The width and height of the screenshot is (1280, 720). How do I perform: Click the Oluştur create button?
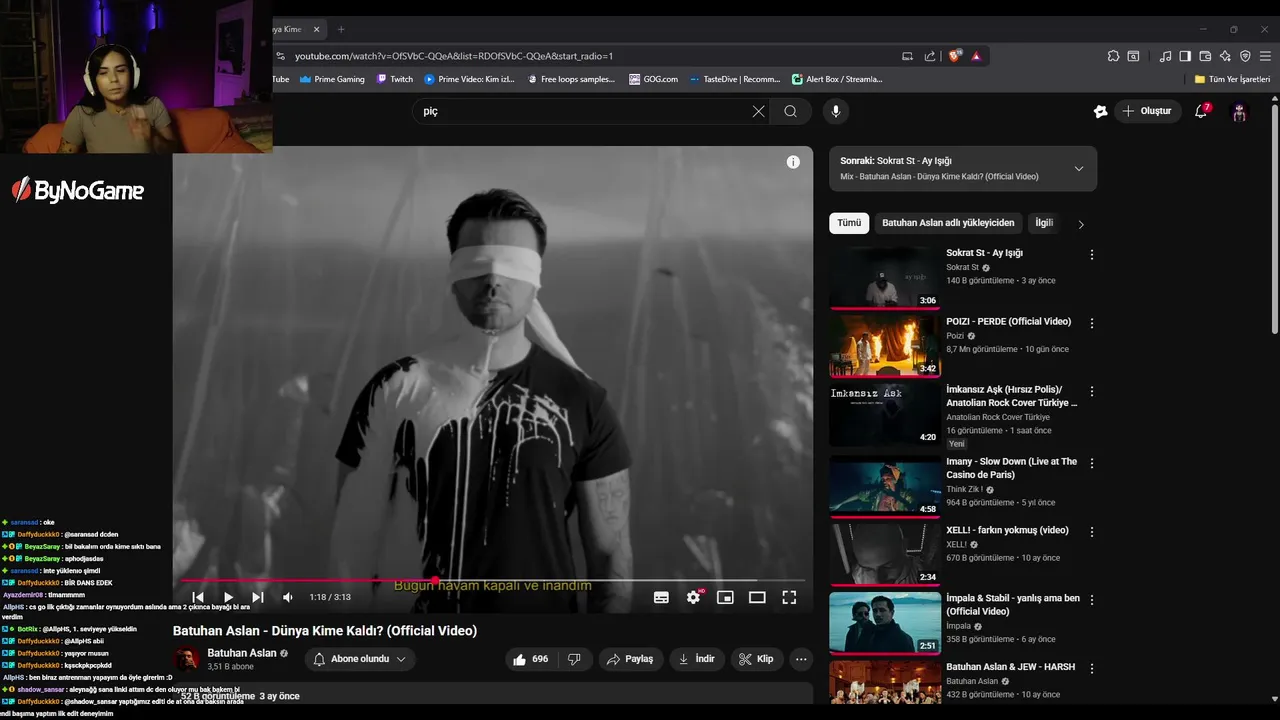click(1148, 111)
